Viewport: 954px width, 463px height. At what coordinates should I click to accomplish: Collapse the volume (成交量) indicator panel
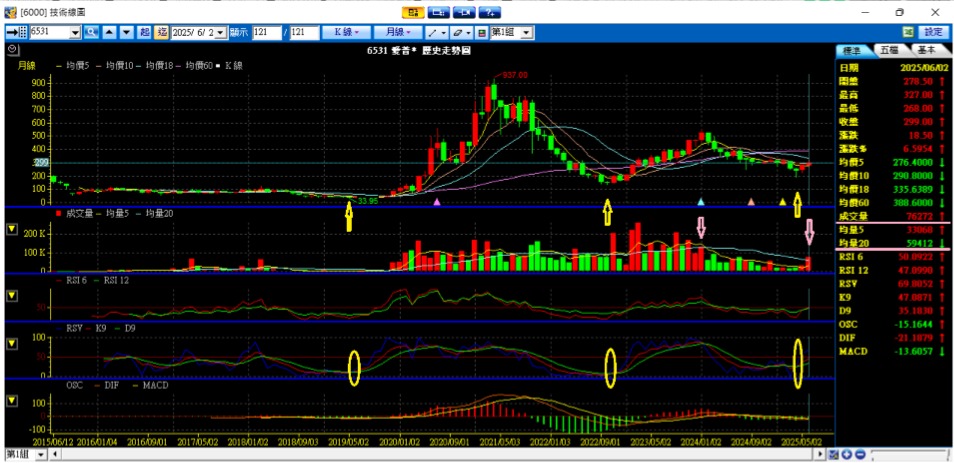coord(12,229)
